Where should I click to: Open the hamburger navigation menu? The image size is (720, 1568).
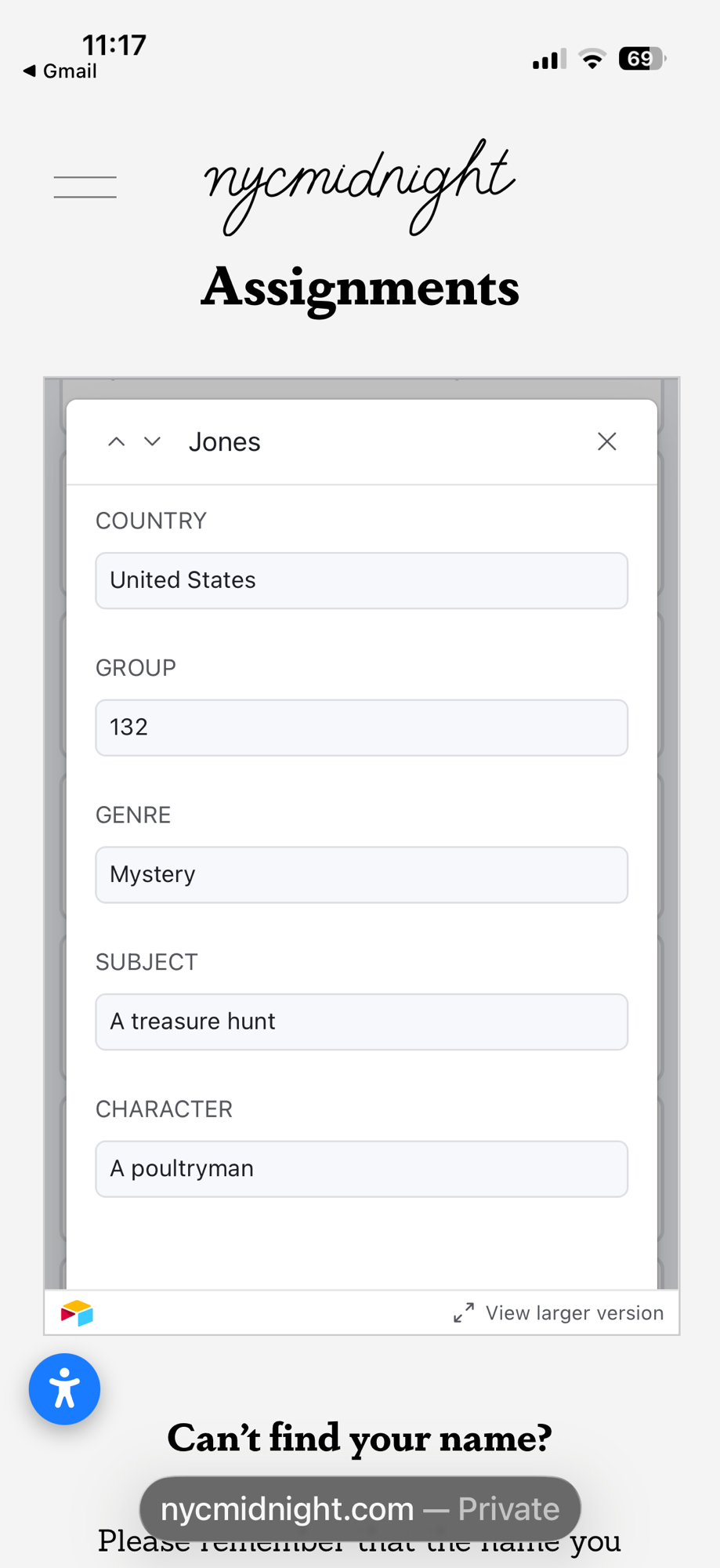85,187
